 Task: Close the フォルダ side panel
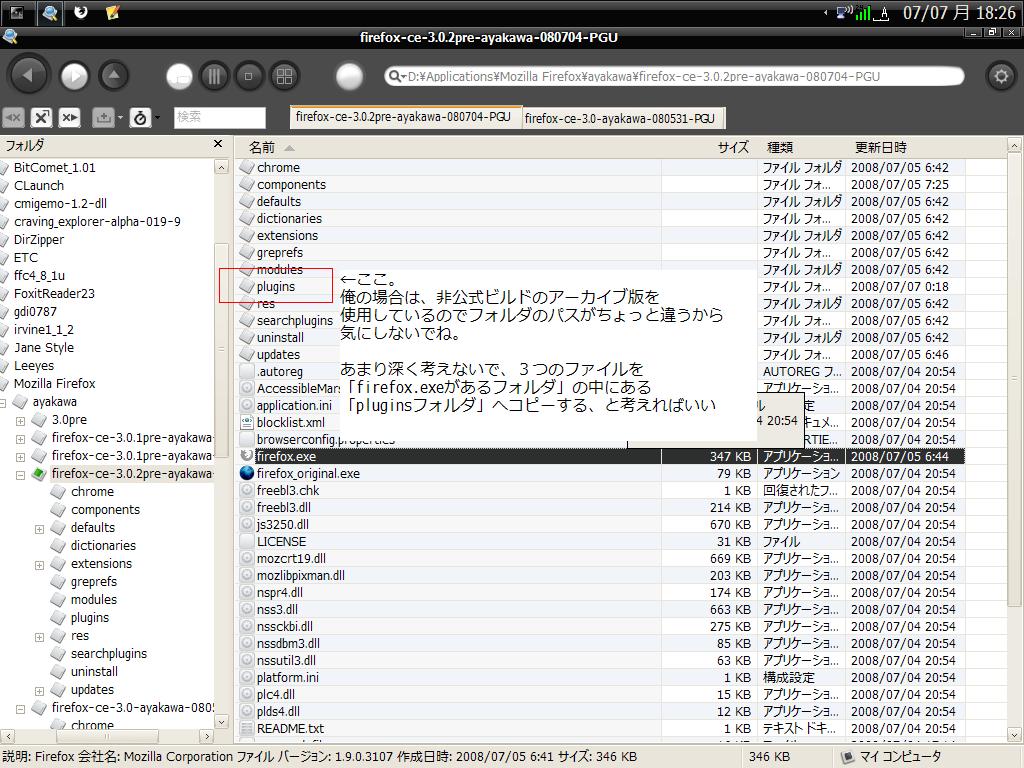(x=218, y=144)
